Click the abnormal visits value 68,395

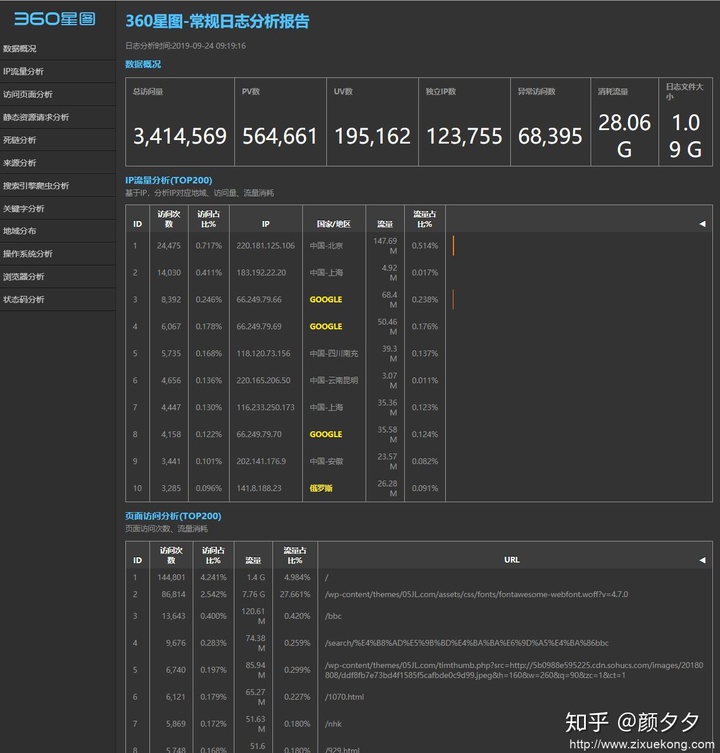[550, 136]
